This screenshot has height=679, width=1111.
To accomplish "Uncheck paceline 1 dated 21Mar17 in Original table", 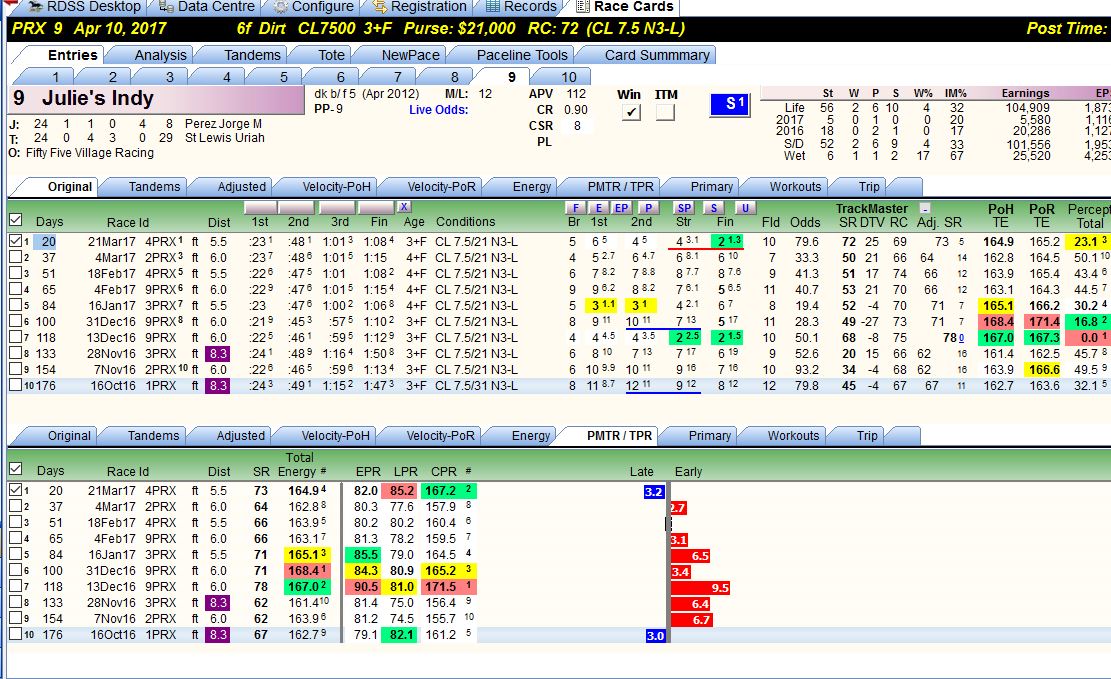I will (x=16, y=241).
